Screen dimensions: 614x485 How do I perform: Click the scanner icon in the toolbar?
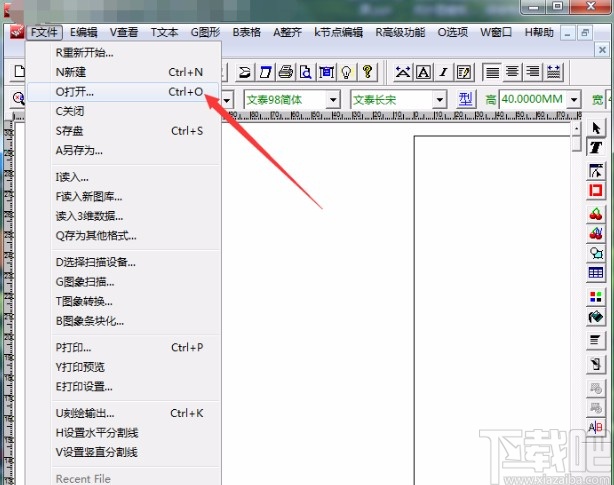tap(245, 72)
